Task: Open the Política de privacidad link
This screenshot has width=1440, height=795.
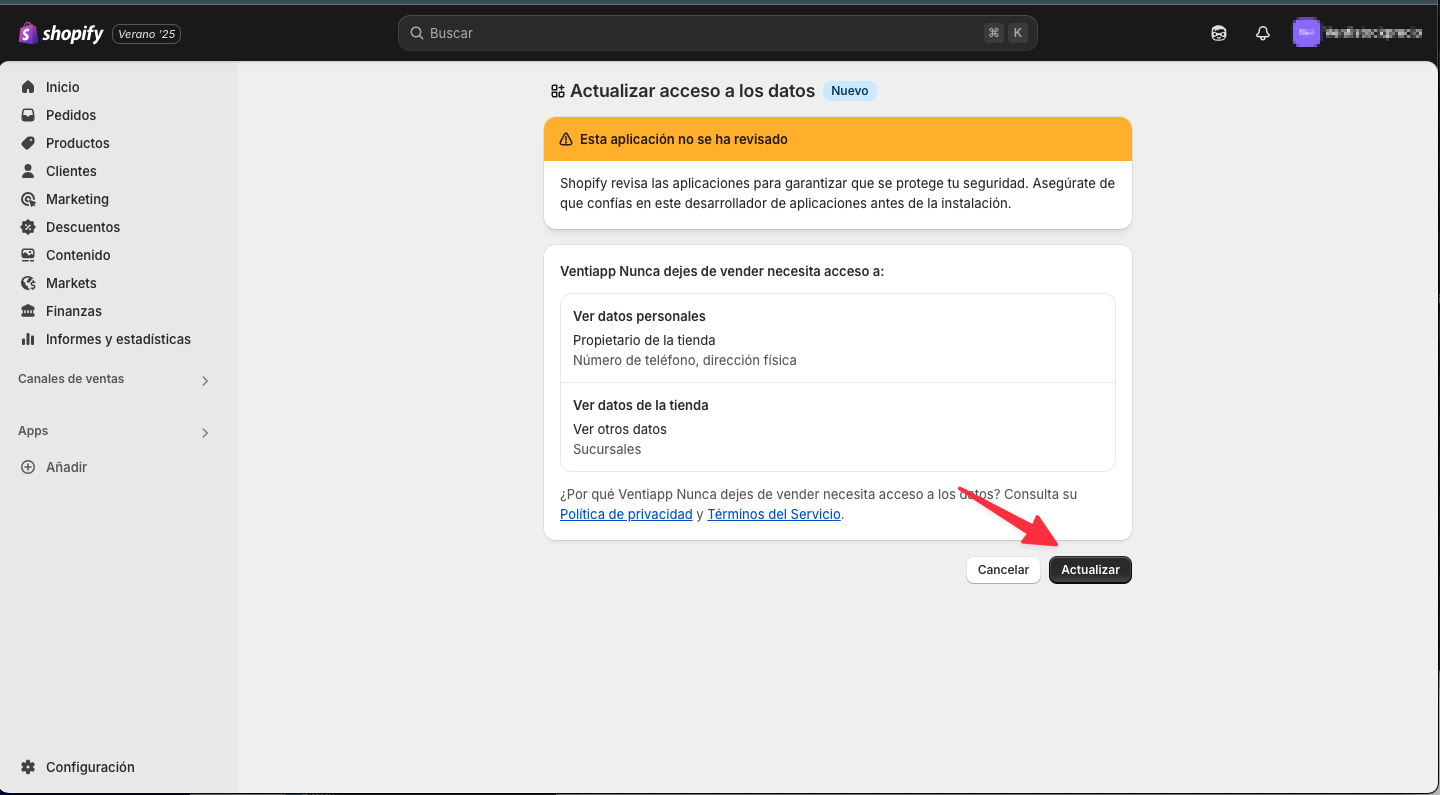Action: pos(626,514)
